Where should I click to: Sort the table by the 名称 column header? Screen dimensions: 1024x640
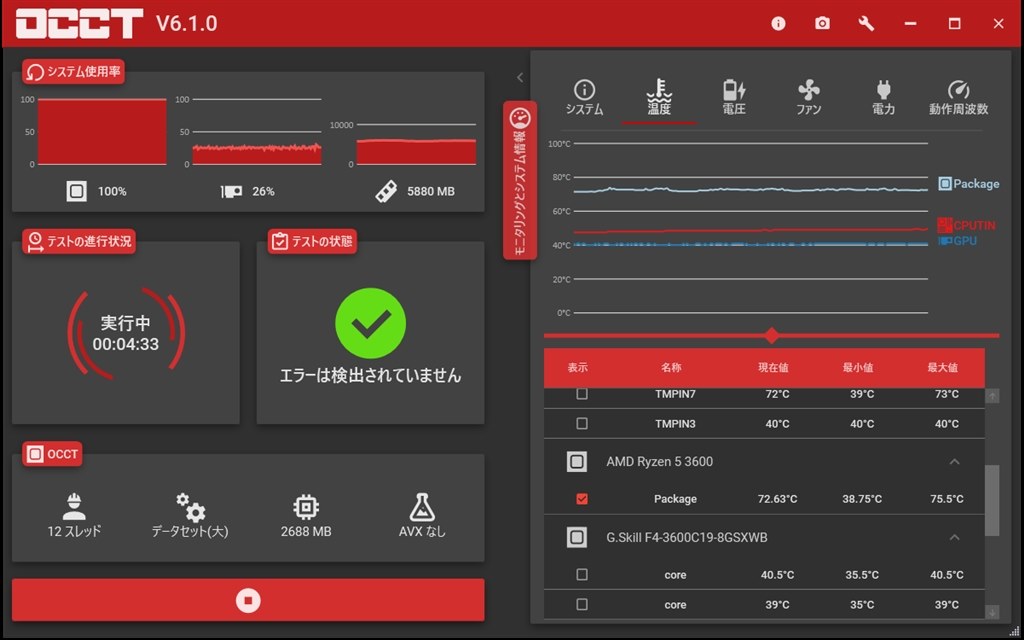coord(671,368)
